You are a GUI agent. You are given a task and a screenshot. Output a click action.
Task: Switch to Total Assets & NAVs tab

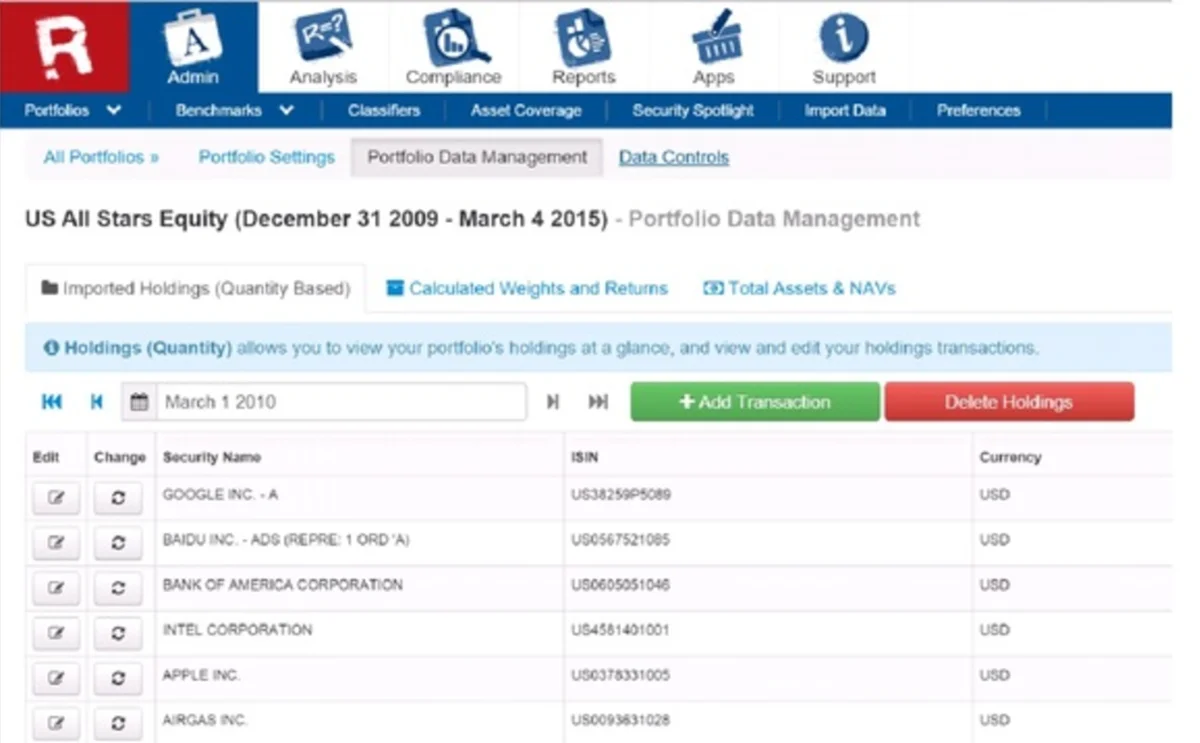click(799, 288)
